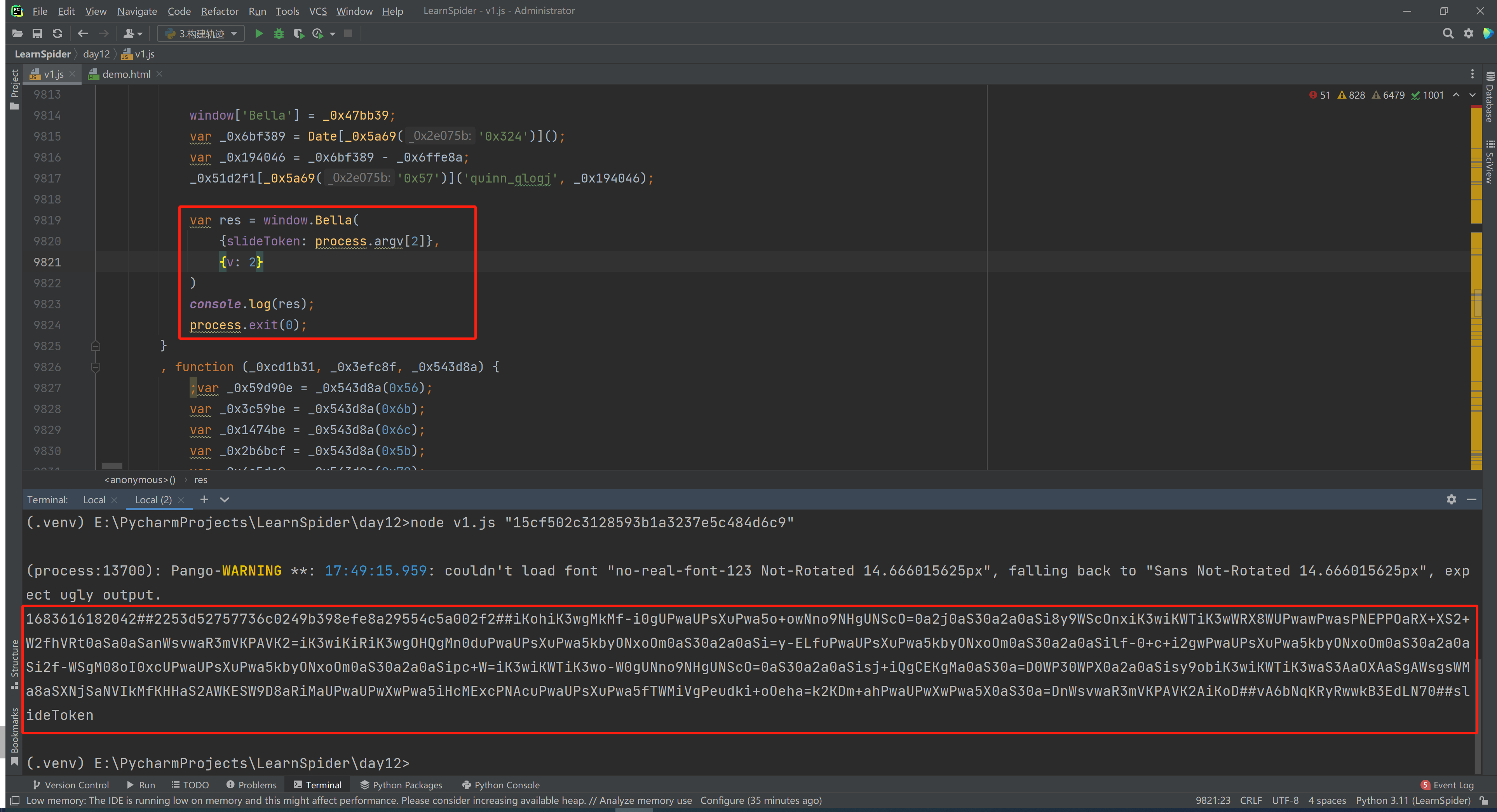The width and height of the screenshot is (1497, 812).
Task: Start debugging with the bug icon
Action: (279, 34)
